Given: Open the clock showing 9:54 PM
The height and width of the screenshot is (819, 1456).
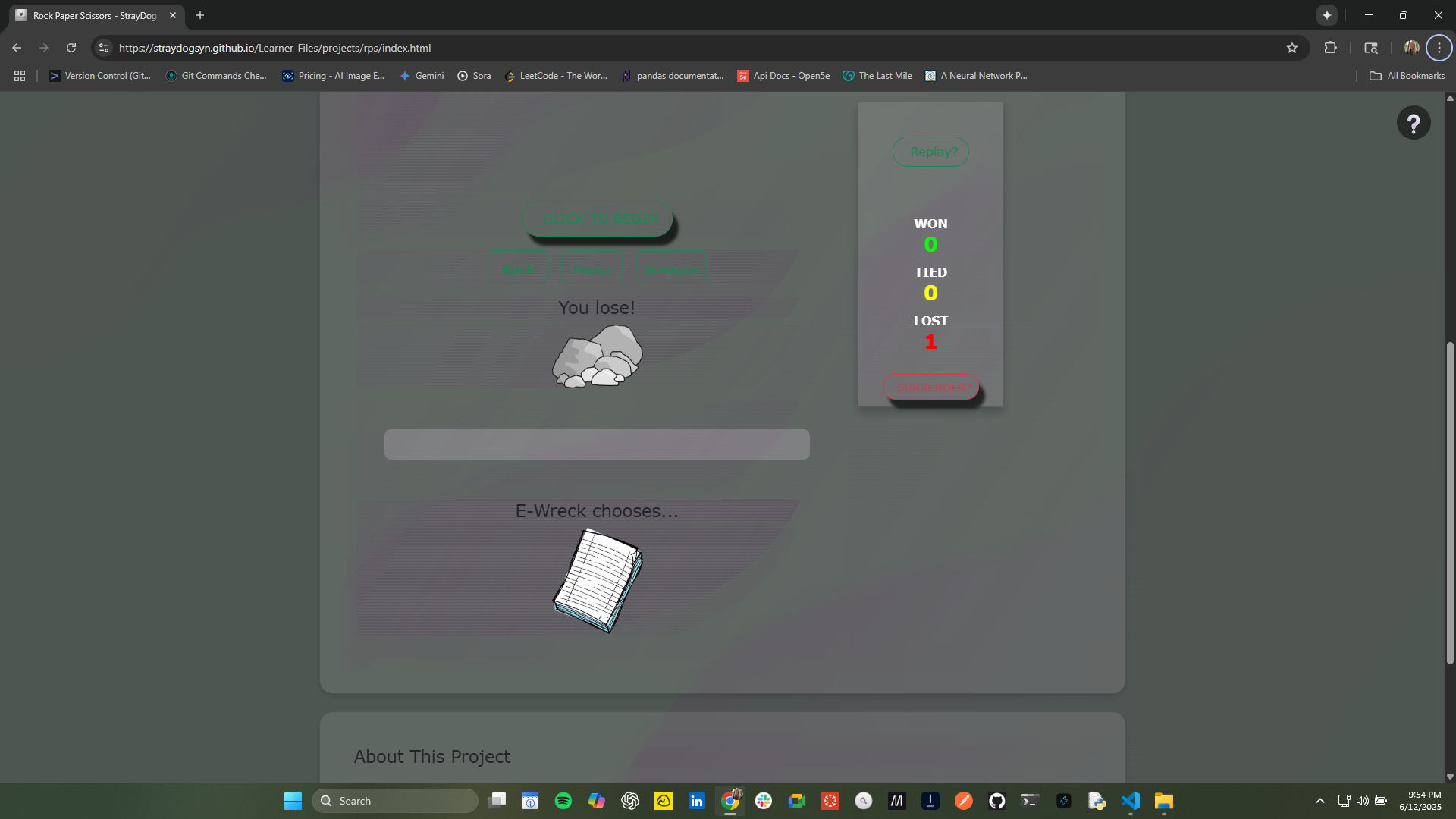Looking at the screenshot, I should tap(1420, 801).
